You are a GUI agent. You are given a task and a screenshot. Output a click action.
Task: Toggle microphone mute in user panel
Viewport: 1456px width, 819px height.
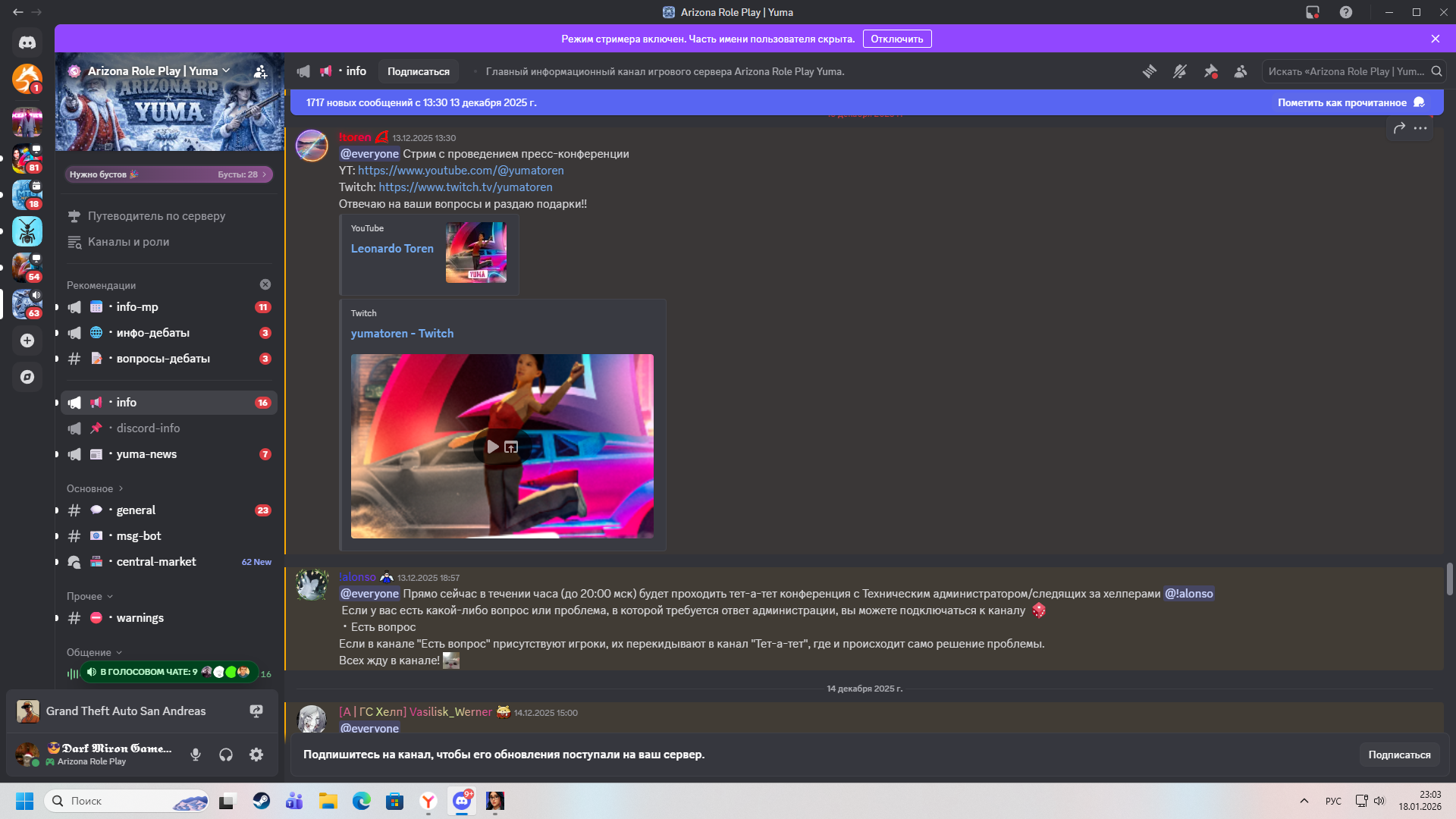point(196,755)
